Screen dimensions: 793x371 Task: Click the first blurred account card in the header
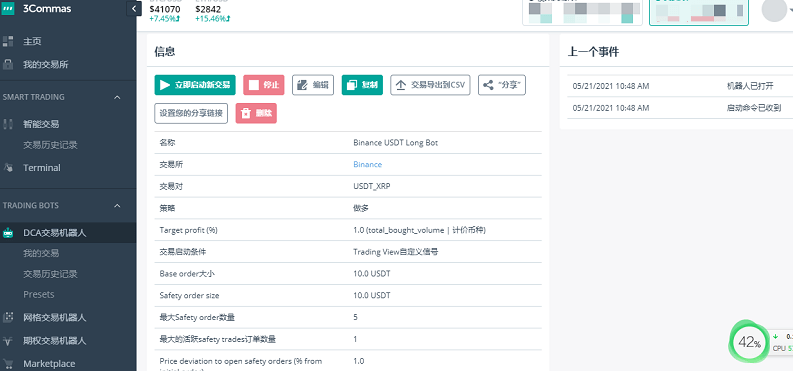coord(582,12)
